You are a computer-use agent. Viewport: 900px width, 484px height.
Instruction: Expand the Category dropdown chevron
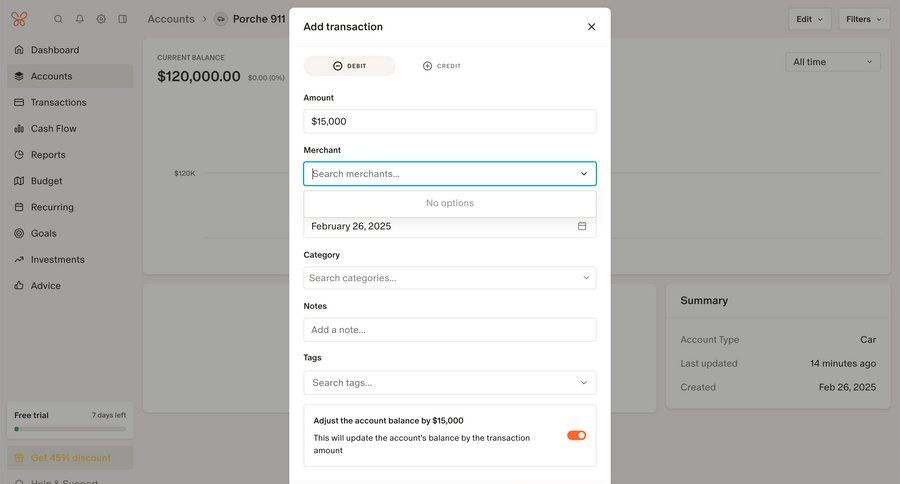[586, 278]
